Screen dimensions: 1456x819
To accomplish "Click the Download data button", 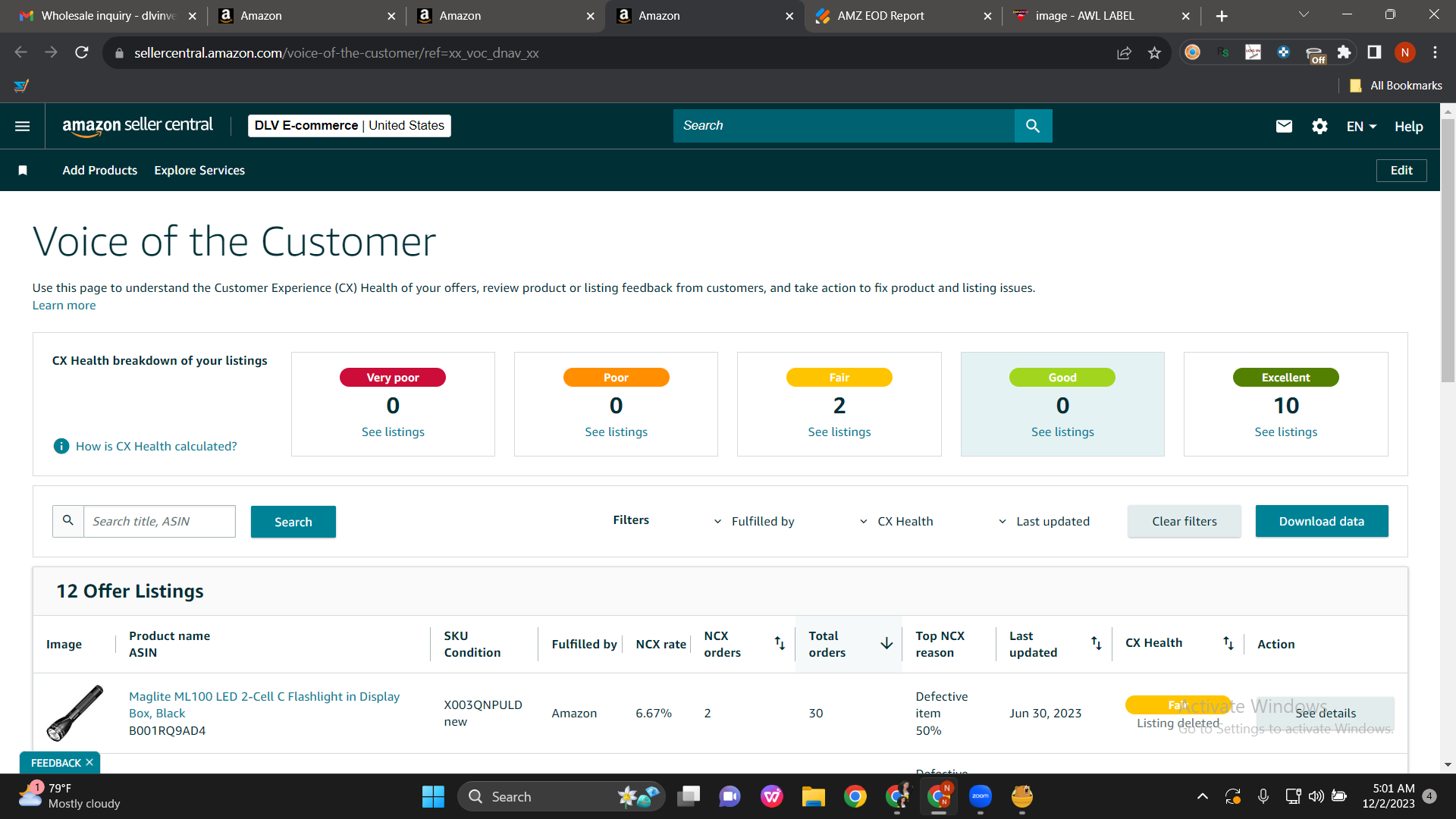I will (1322, 522).
